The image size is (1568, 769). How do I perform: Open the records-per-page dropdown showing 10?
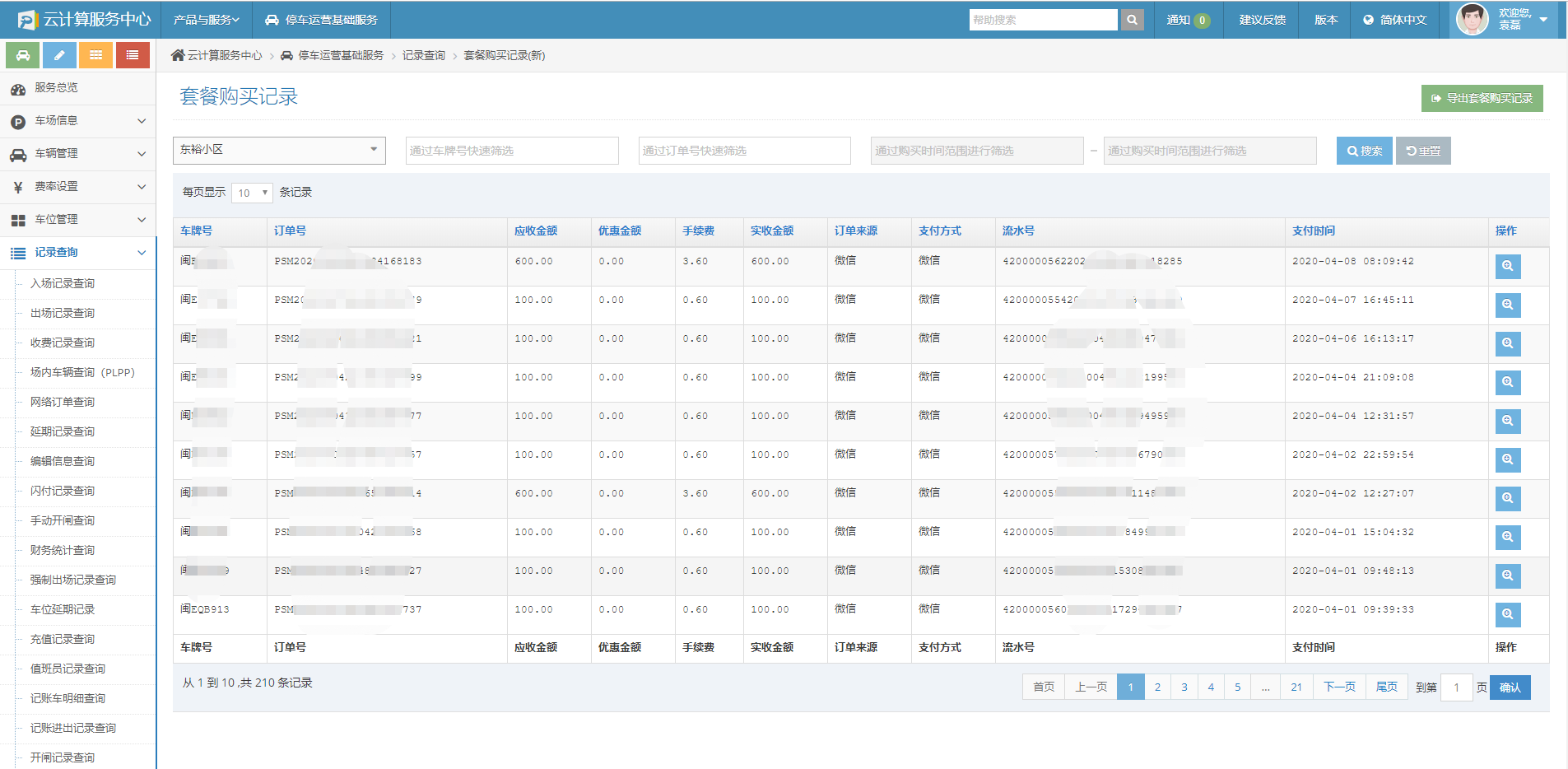(x=252, y=193)
